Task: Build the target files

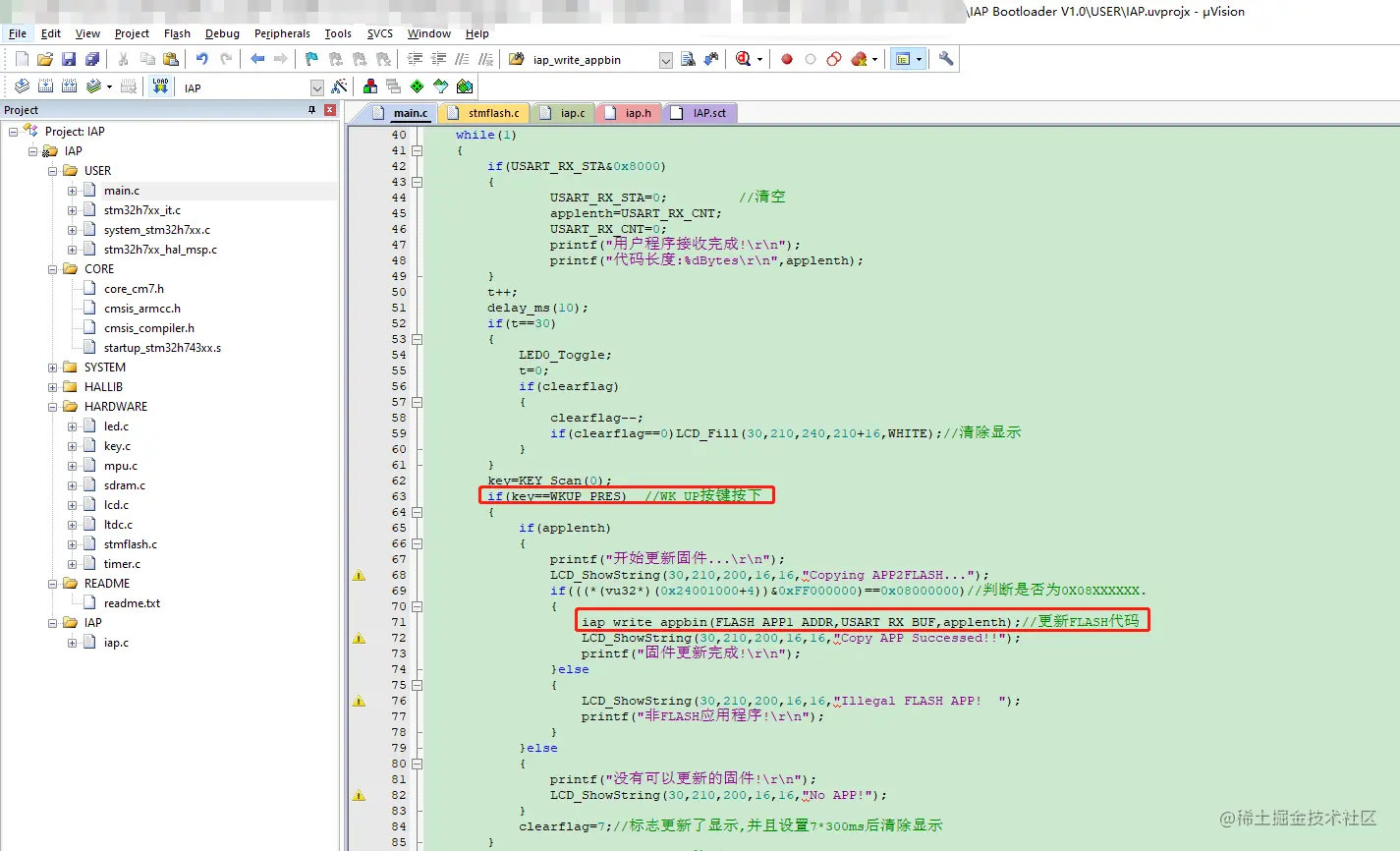Action: [x=45, y=86]
